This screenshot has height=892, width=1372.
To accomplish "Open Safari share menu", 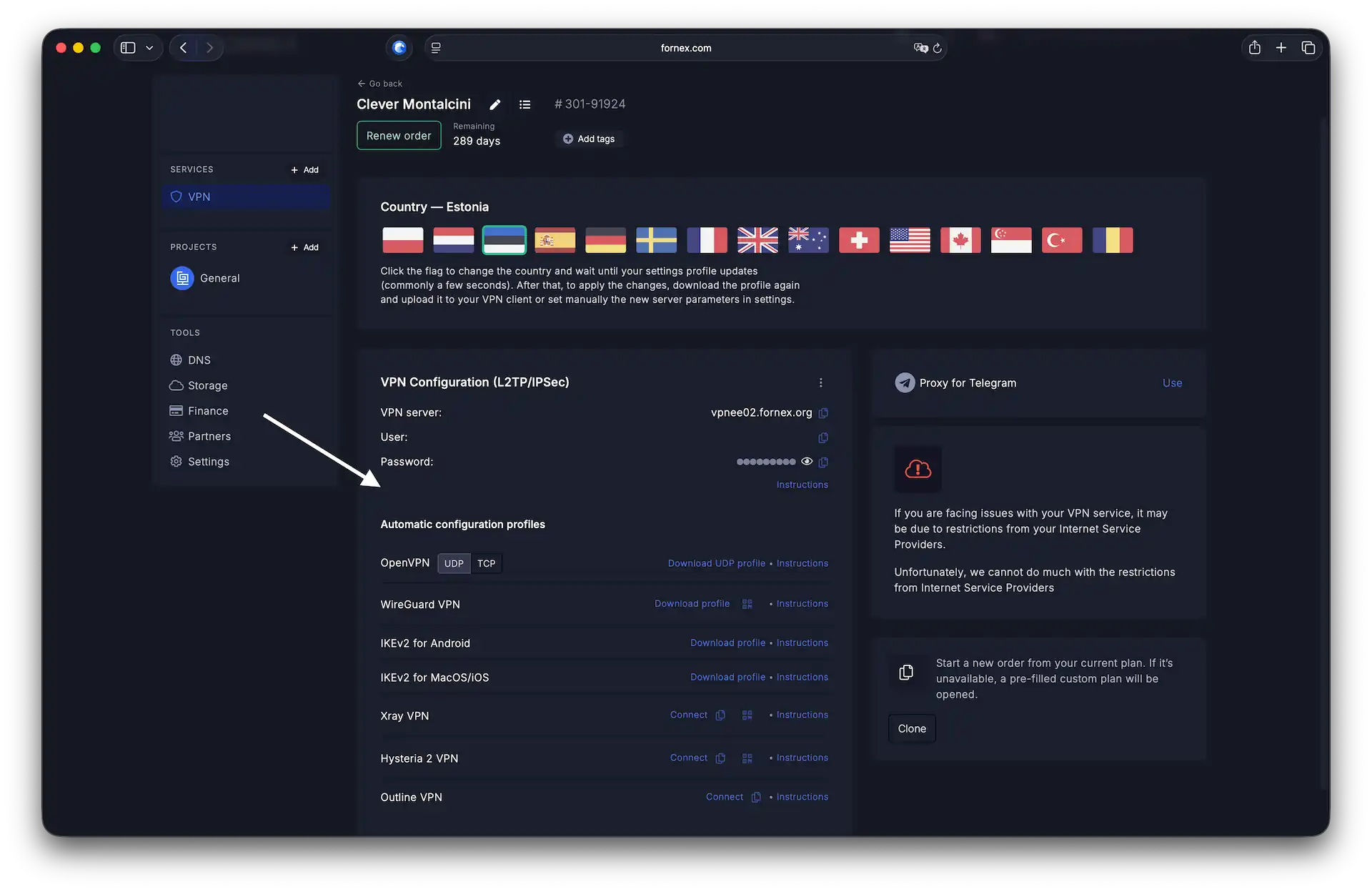I will (1255, 48).
